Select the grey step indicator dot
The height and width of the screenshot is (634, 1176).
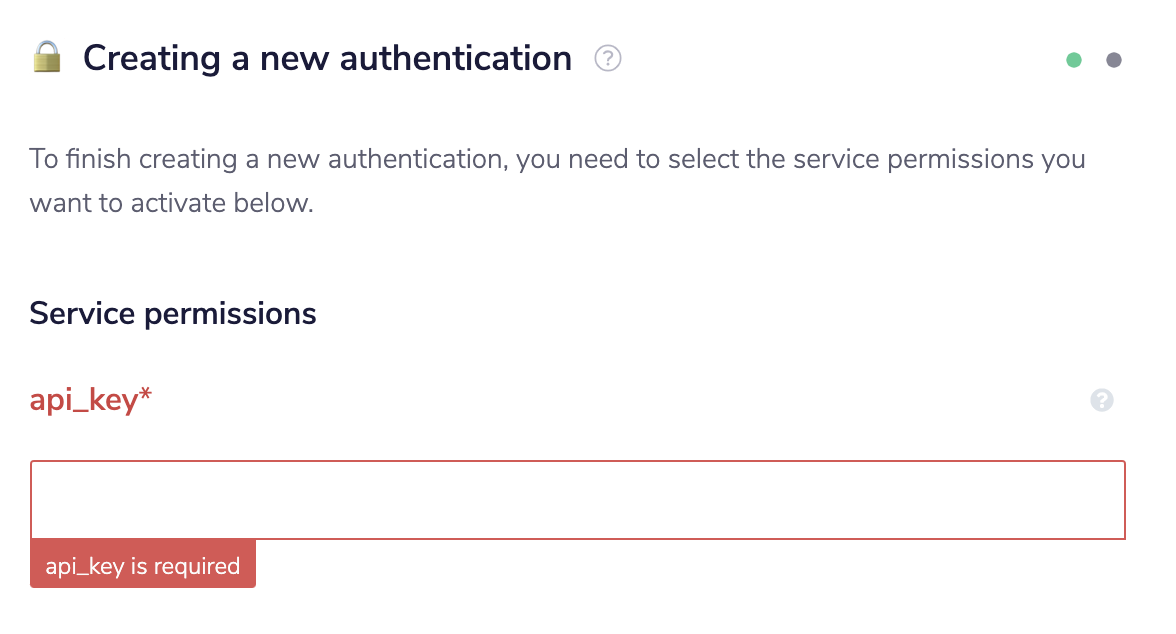1114,60
